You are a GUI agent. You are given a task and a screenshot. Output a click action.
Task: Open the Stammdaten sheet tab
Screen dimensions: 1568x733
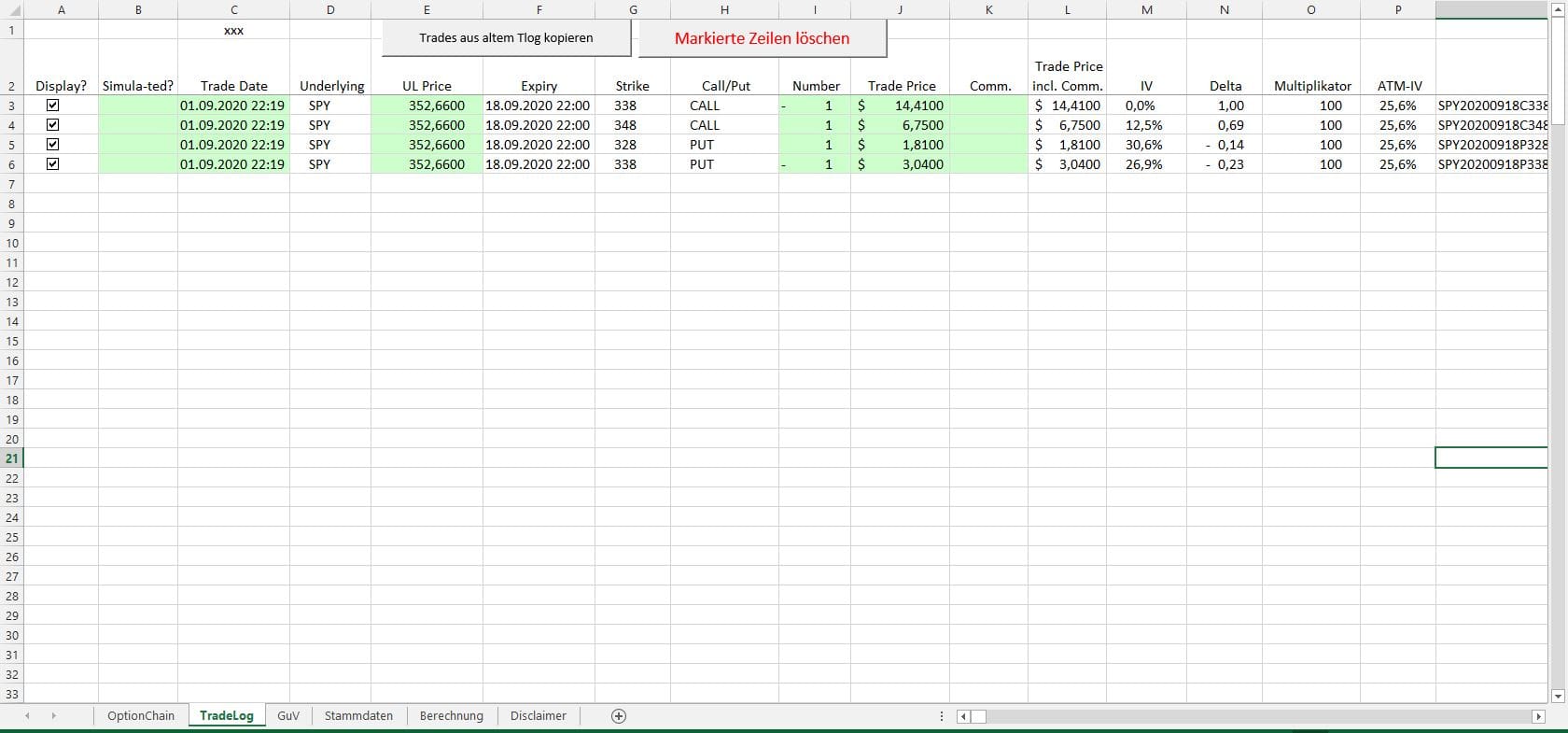click(358, 716)
